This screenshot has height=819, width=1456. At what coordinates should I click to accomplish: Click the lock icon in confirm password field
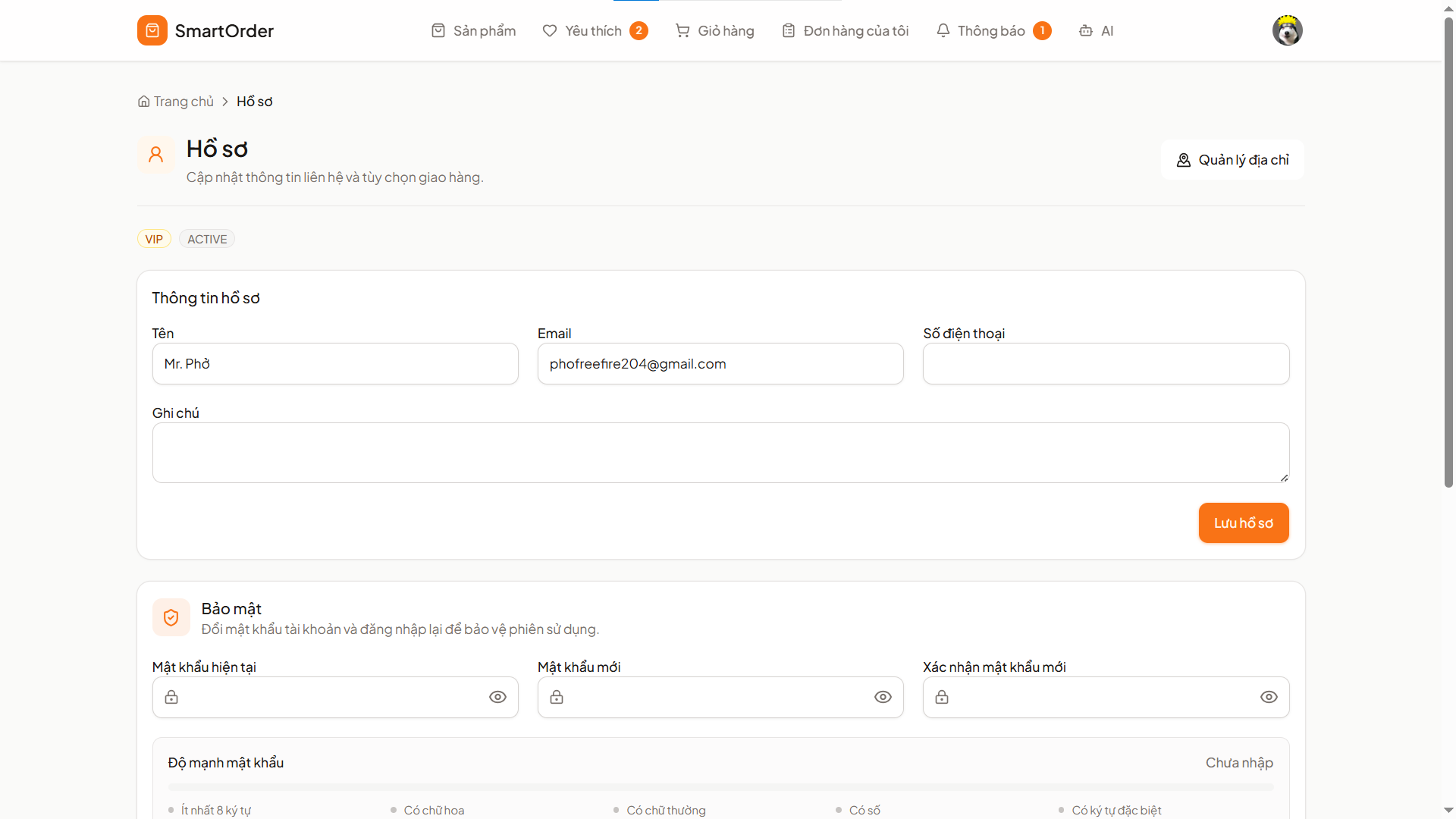tap(942, 698)
